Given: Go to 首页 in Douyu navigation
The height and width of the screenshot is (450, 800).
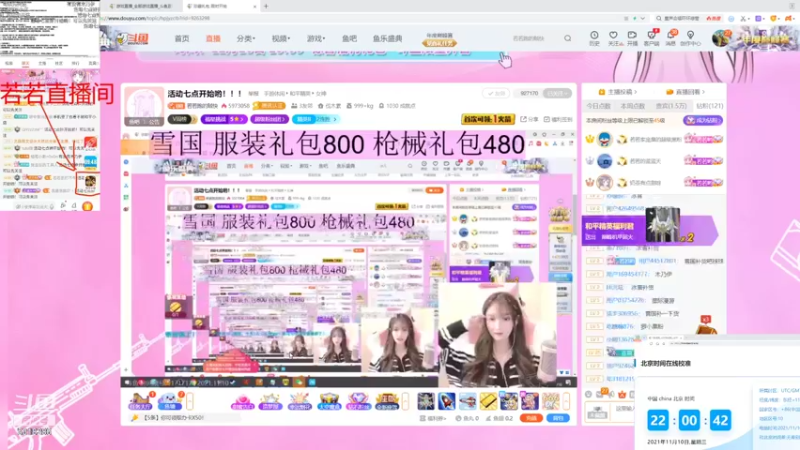Looking at the screenshot, I should pyautogui.click(x=182, y=39).
